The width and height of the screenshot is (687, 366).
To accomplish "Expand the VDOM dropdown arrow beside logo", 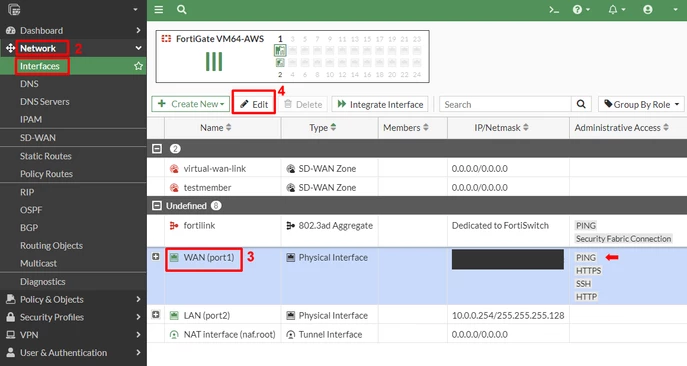I will pyautogui.click(x=135, y=9).
